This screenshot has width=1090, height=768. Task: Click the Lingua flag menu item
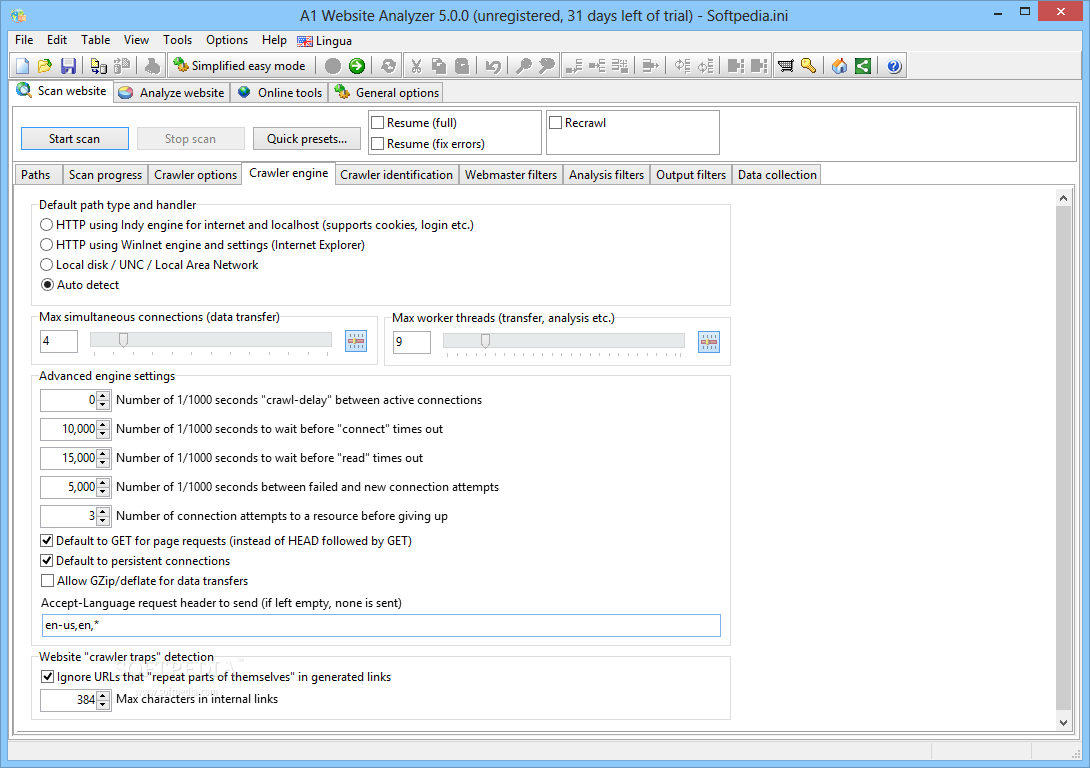pyautogui.click(x=325, y=41)
